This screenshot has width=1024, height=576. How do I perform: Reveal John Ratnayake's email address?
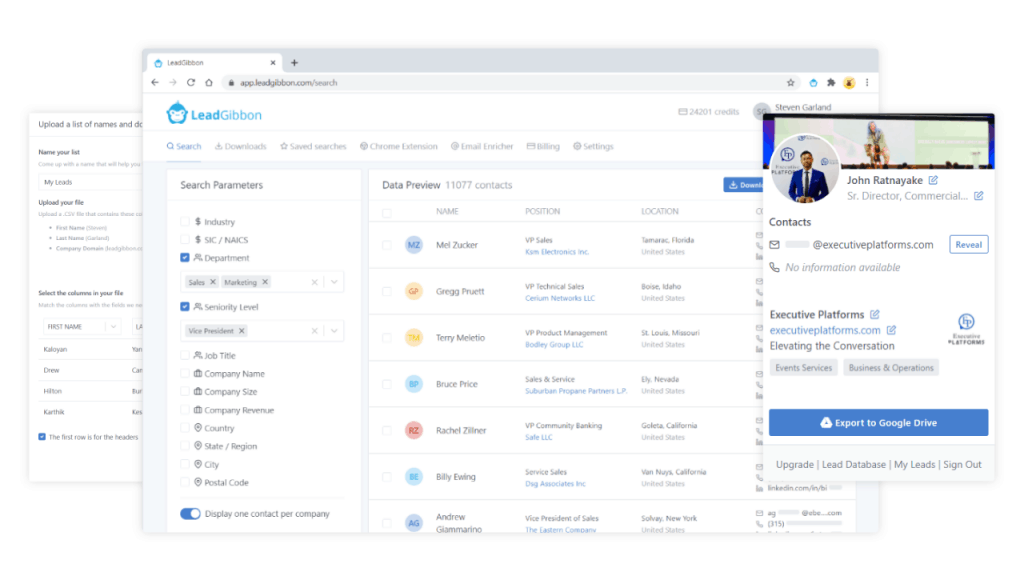point(967,244)
